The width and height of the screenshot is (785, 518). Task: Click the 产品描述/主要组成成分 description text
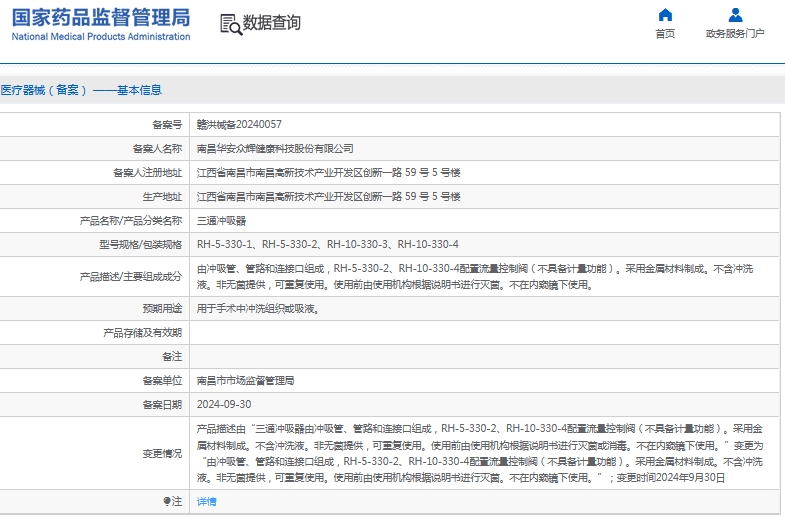[475, 277]
